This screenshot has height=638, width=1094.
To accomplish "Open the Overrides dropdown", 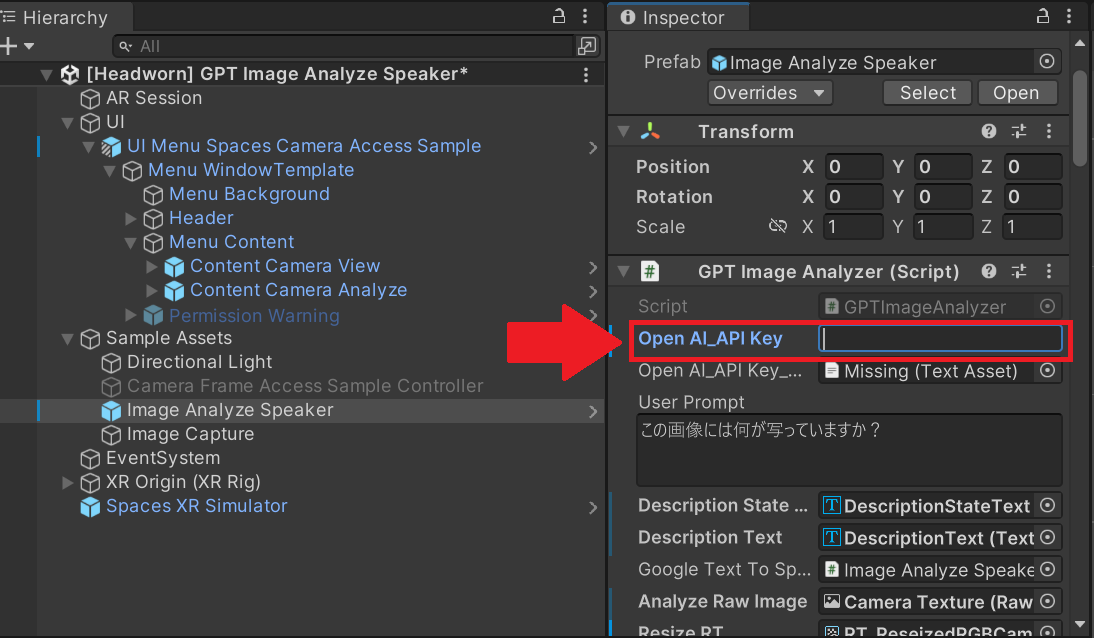I will click(770, 93).
